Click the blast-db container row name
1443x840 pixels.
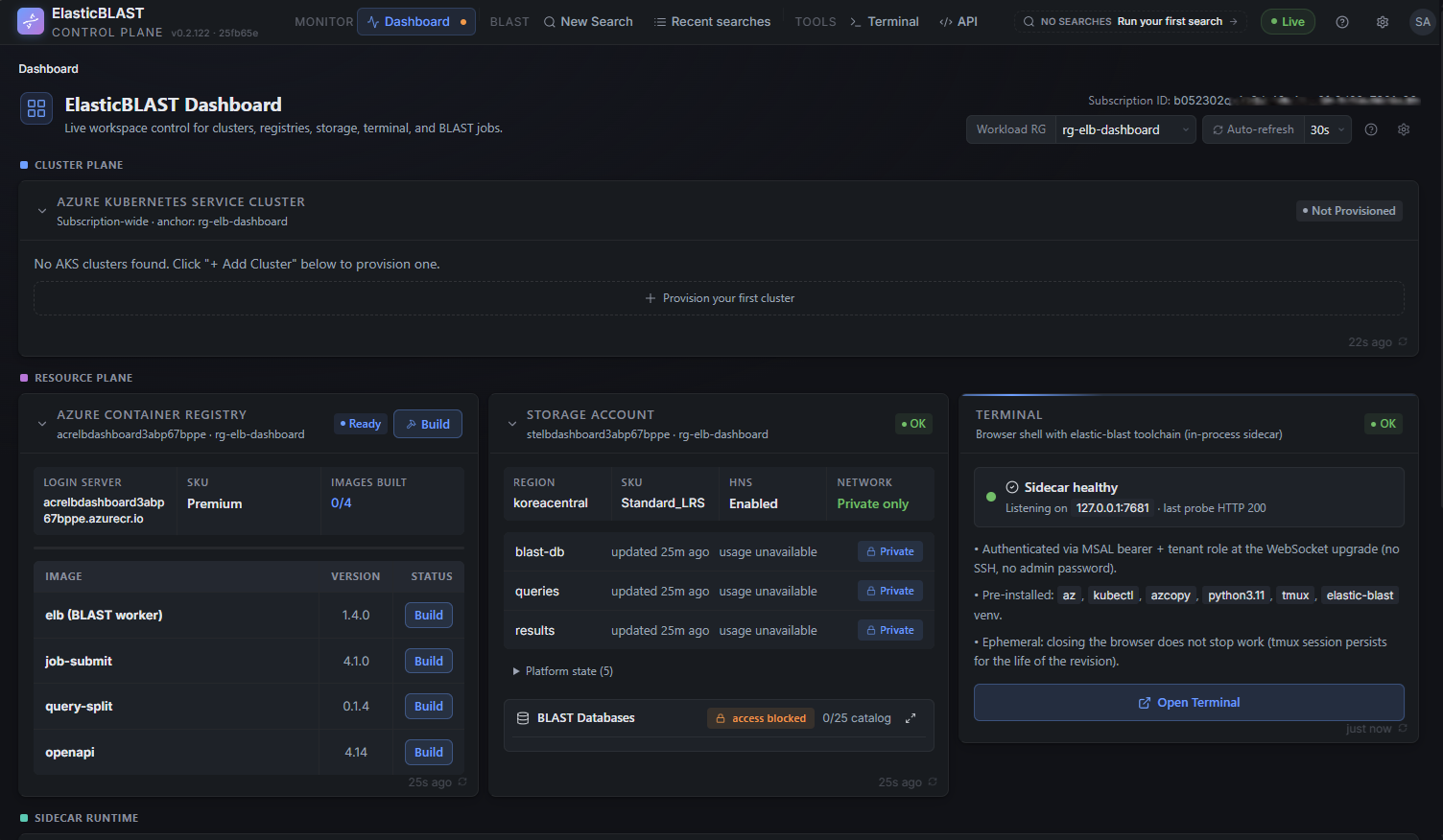539,551
